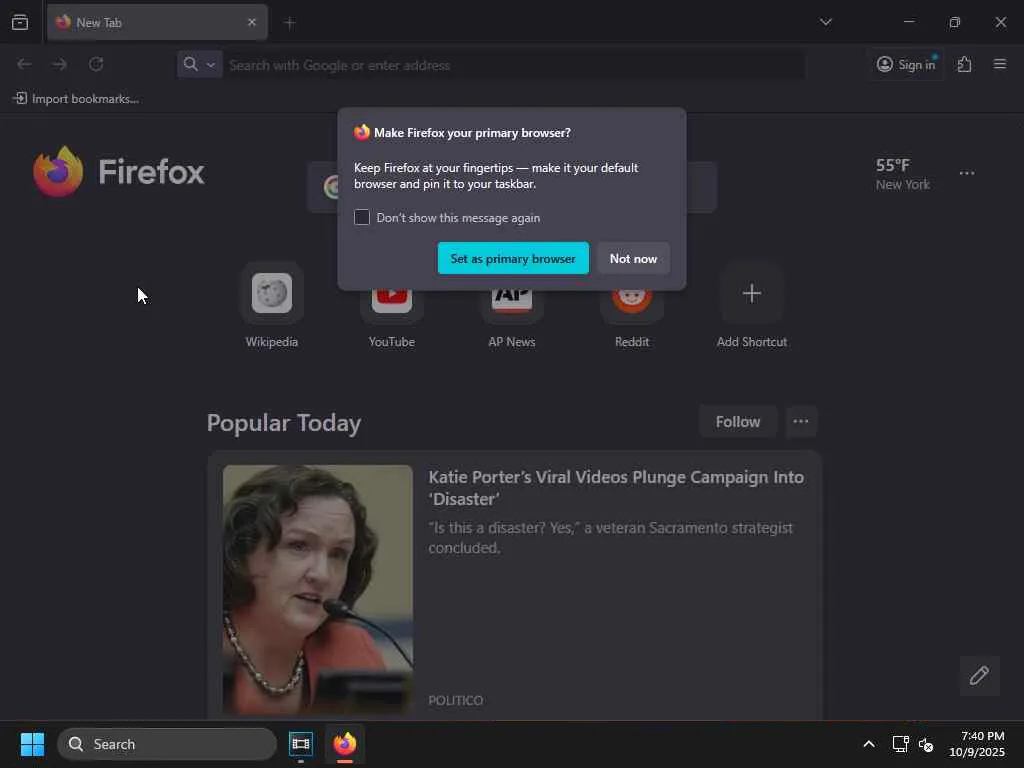Viewport: 1024px width, 768px height.
Task: Show hidden system tray icons
Action: tap(869, 744)
